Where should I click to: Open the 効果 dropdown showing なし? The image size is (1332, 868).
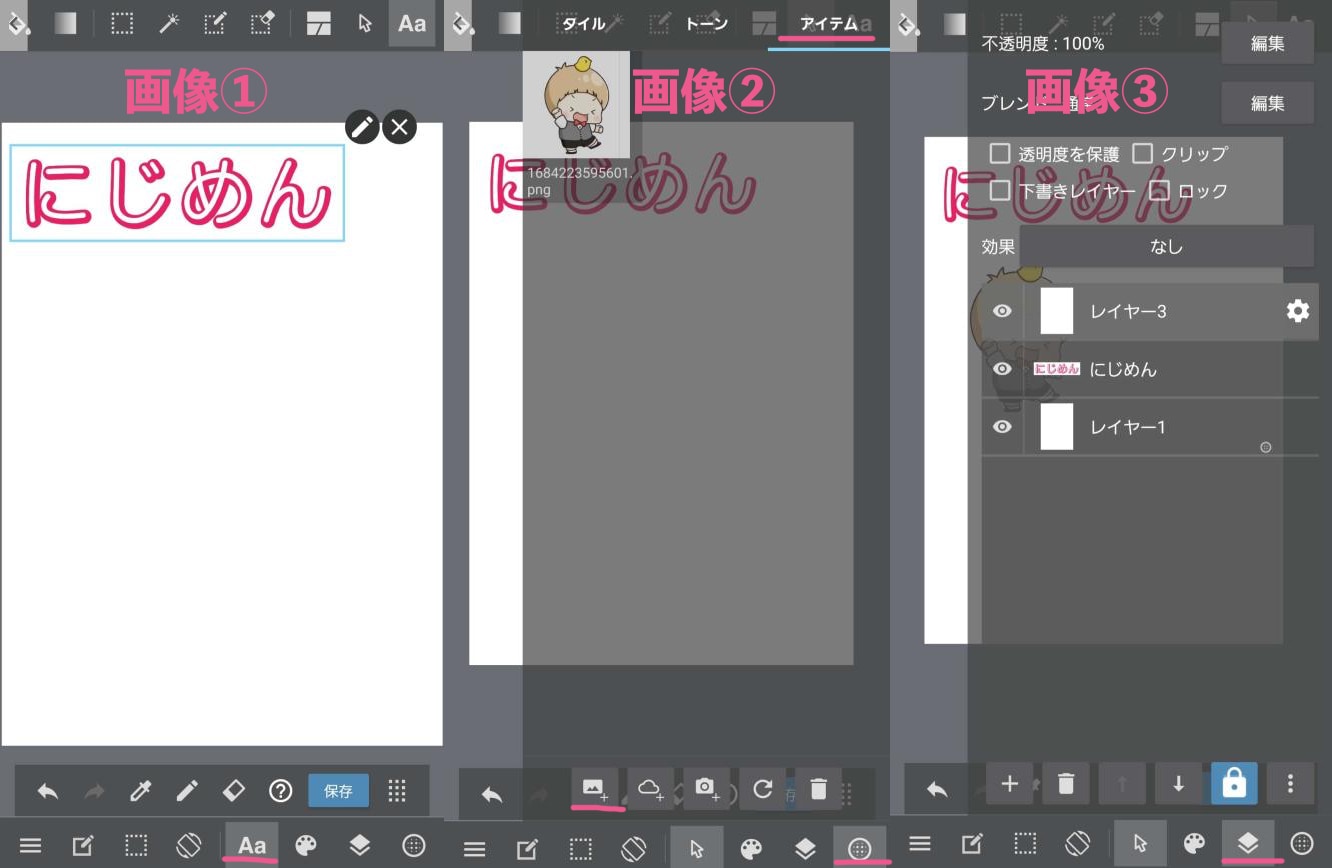(x=1166, y=246)
